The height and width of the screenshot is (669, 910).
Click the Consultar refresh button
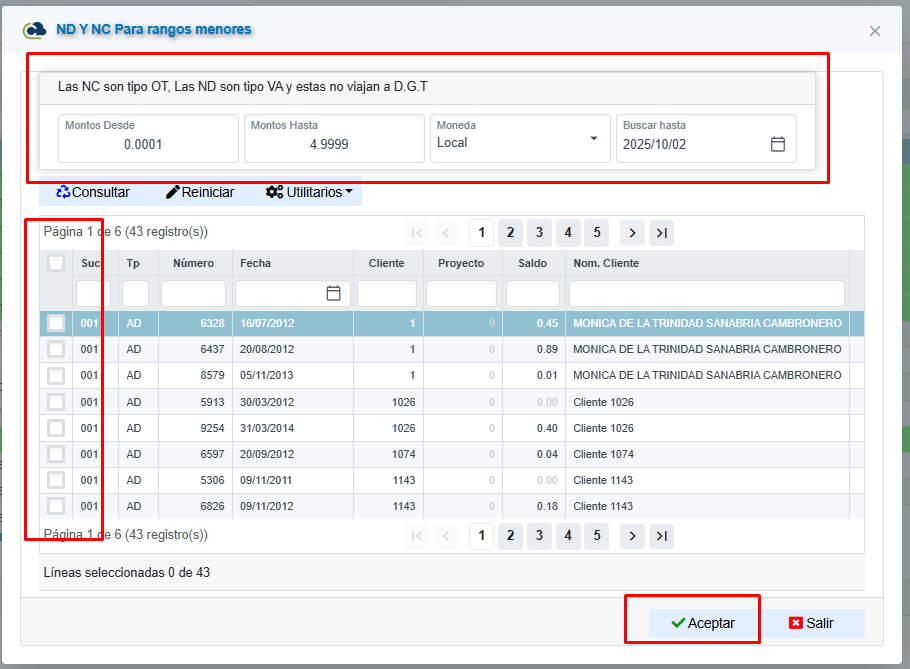coord(93,192)
